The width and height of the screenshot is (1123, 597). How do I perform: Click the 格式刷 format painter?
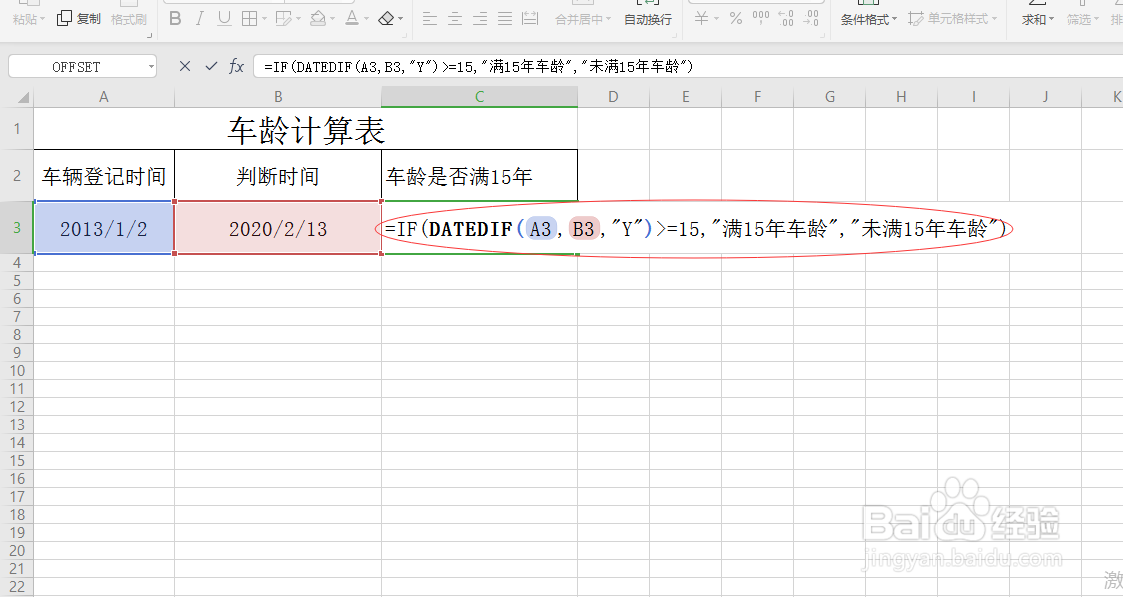coord(129,19)
